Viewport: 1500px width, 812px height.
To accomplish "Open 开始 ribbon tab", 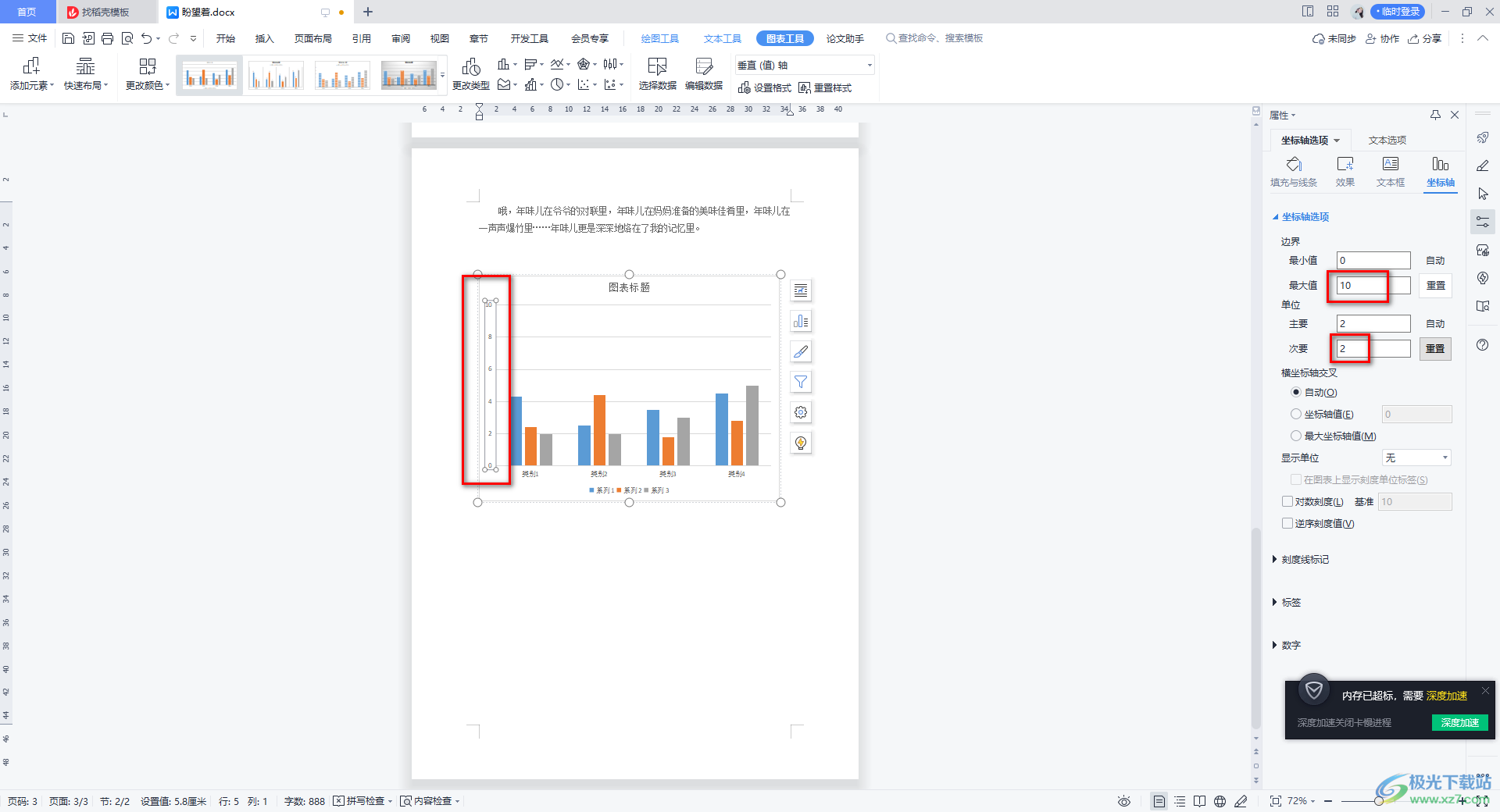I will [x=226, y=38].
